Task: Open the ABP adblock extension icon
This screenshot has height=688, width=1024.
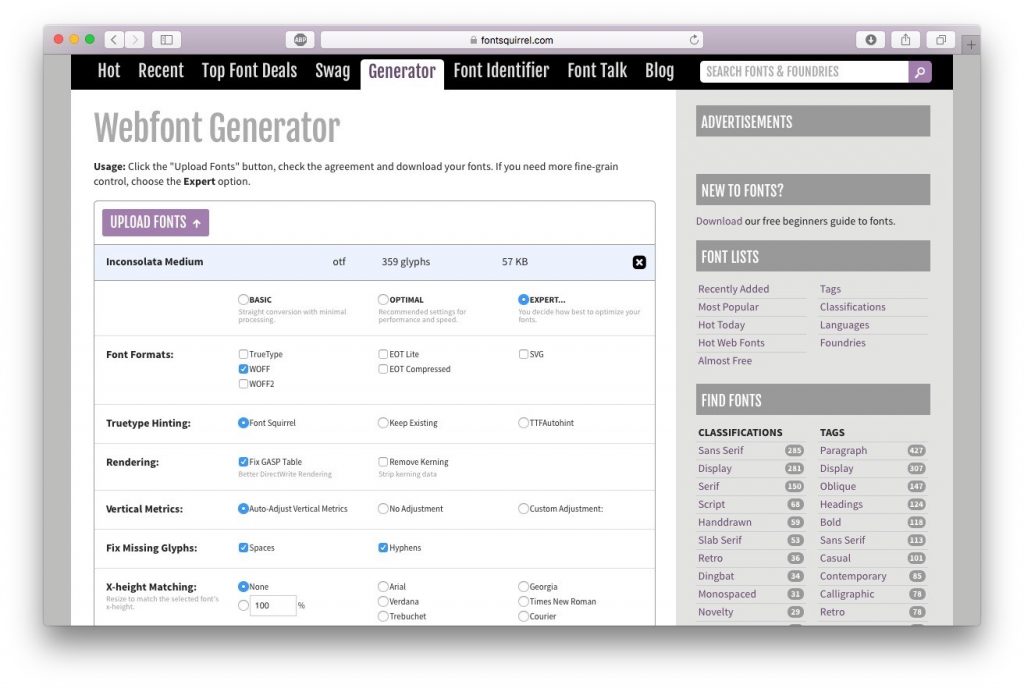Action: pyautogui.click(x=300, y=40)
